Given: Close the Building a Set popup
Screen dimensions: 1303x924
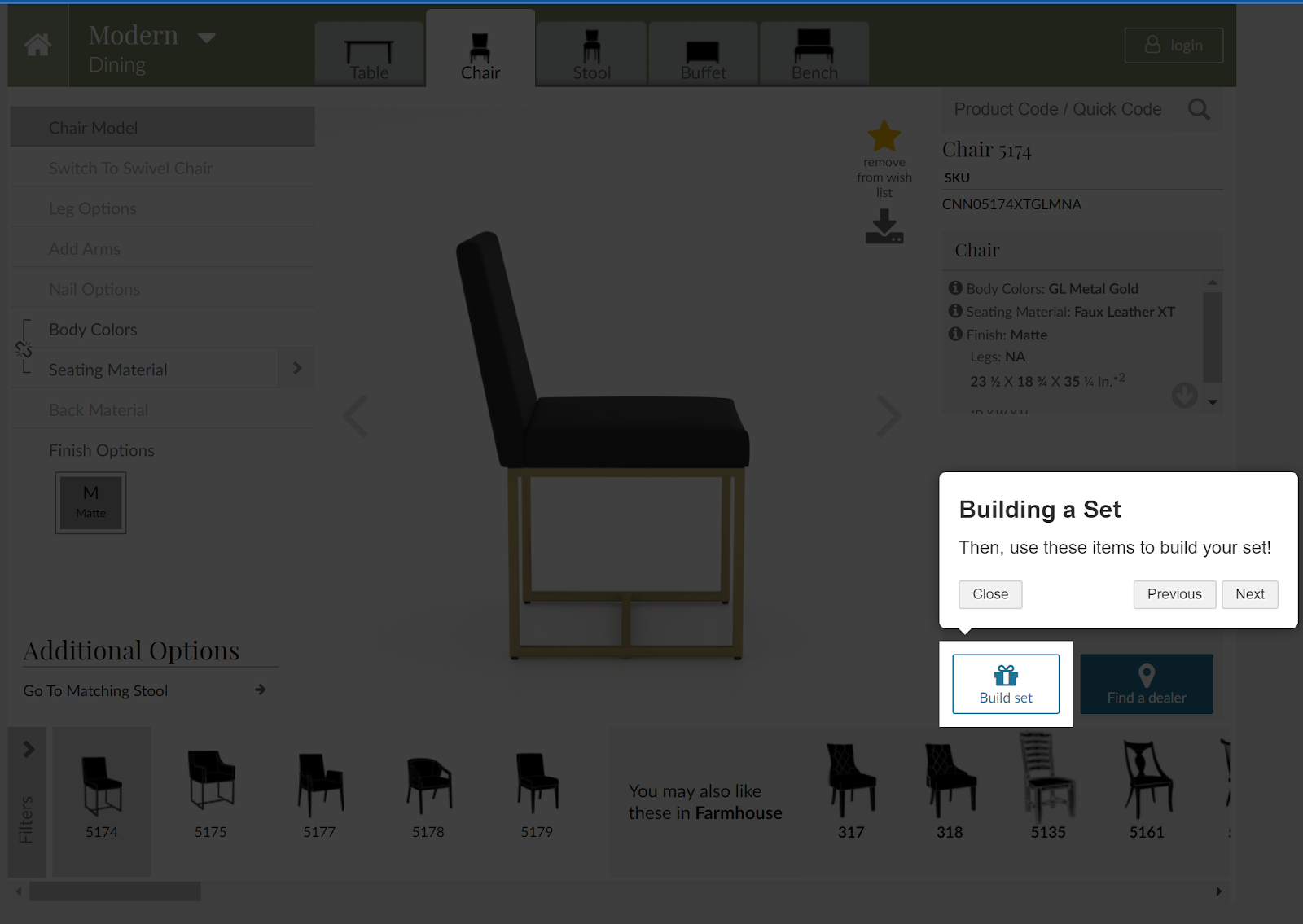Looking at the screenshot, I should coord(990,594).
